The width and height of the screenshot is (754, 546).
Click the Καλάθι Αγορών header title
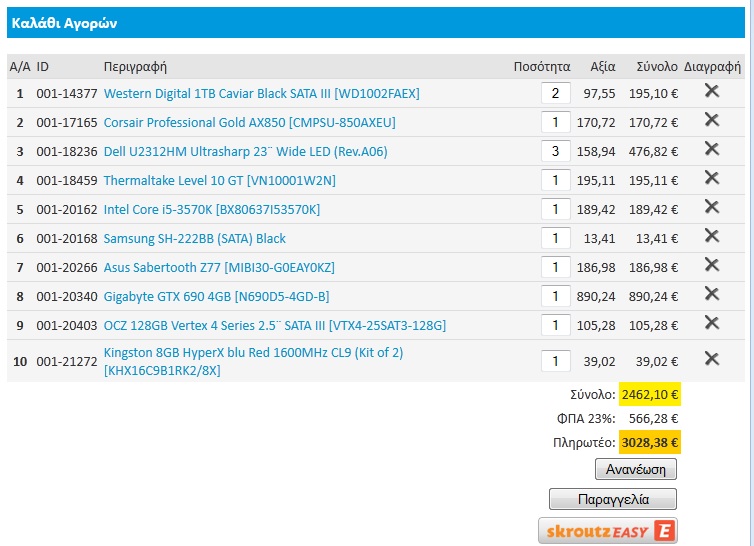click(64, 23)
